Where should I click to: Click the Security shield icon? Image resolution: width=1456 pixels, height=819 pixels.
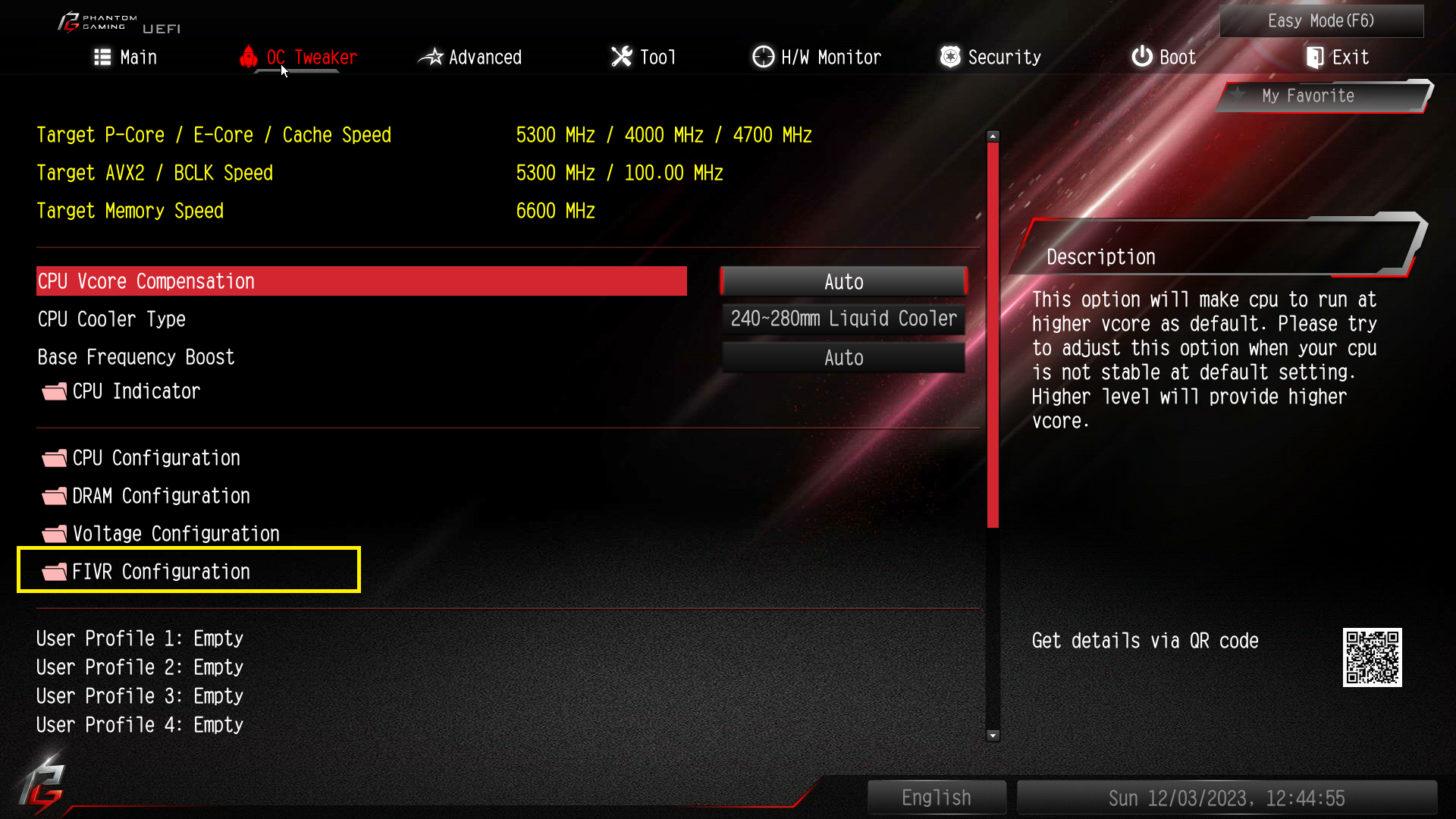950,57
